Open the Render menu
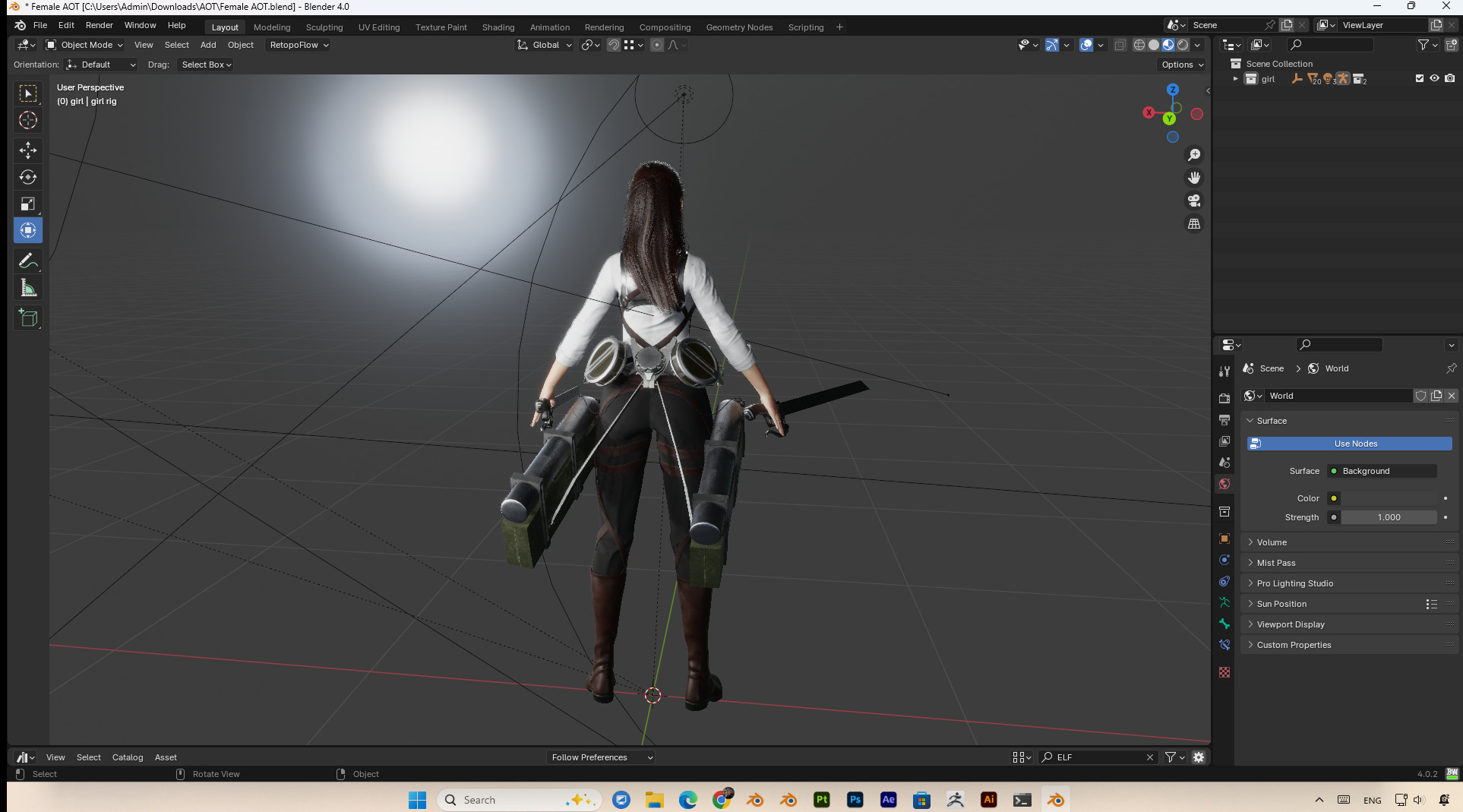1463x812 pixels. (100, 25)
